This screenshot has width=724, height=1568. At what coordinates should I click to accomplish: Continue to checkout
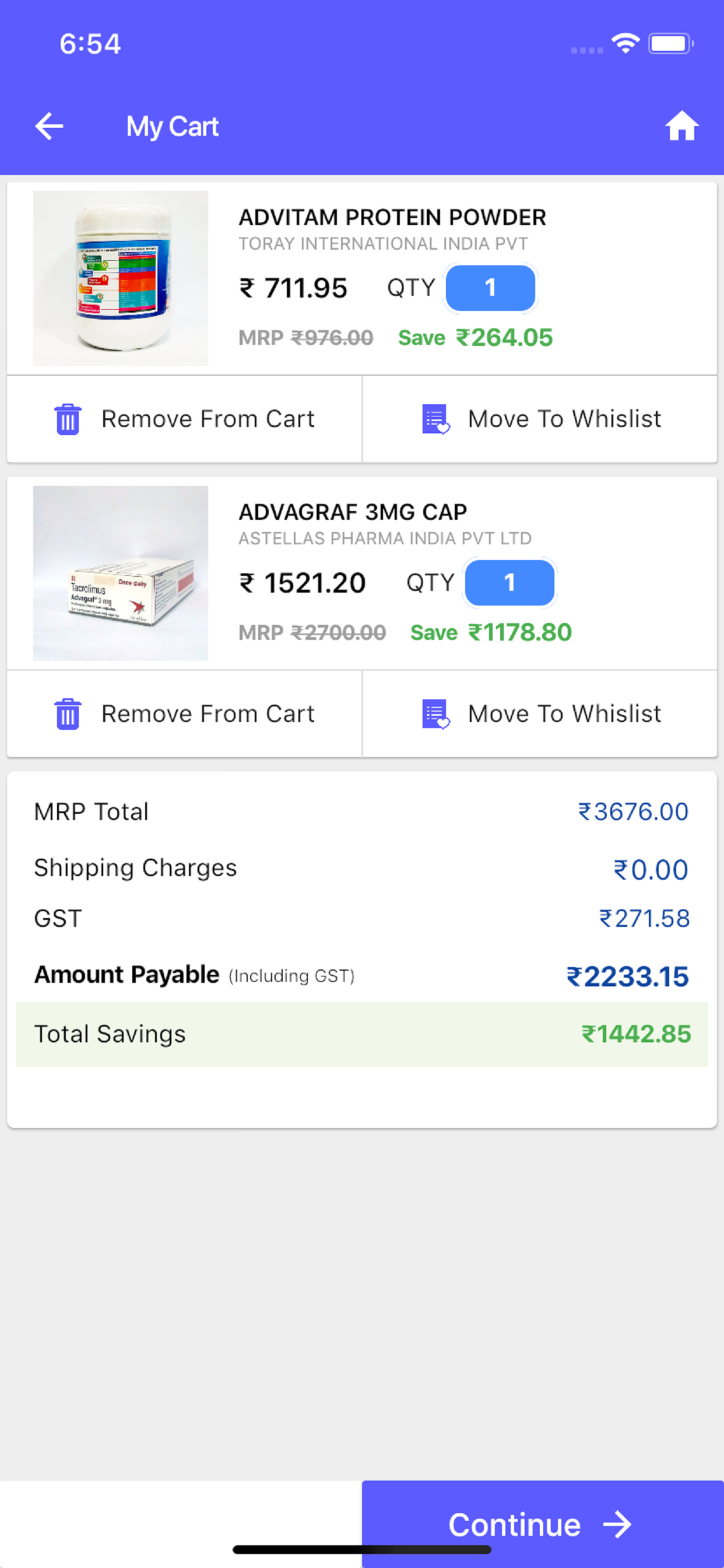tap(543, 1524)
